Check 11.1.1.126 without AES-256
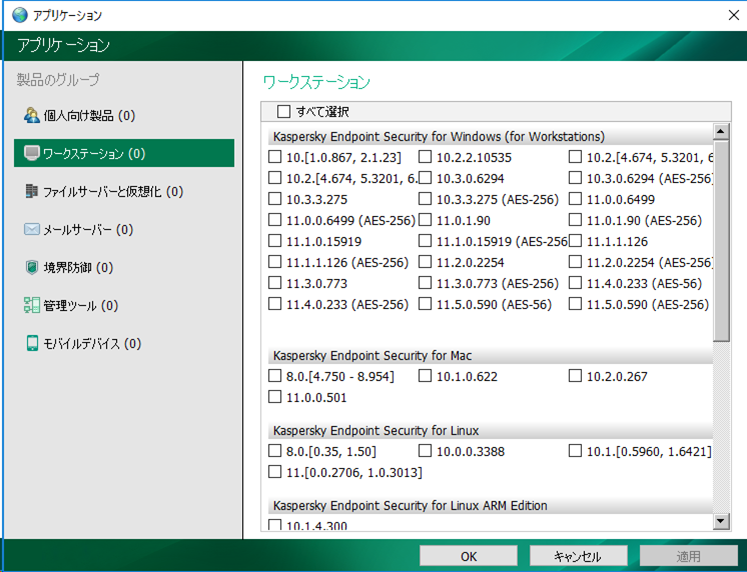The width and height of the screenshot is (747, 572). pyautogui.click(x=575, y=241)
